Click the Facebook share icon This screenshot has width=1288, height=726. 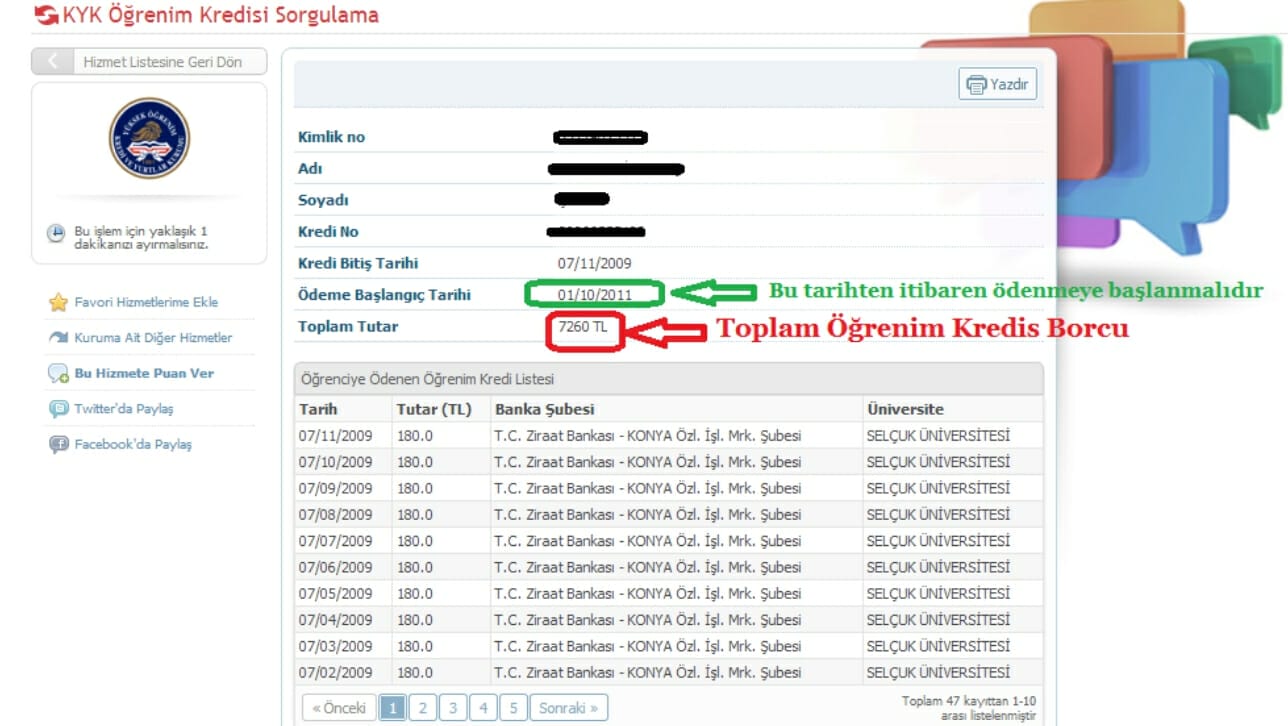click(x=59, y=444)
